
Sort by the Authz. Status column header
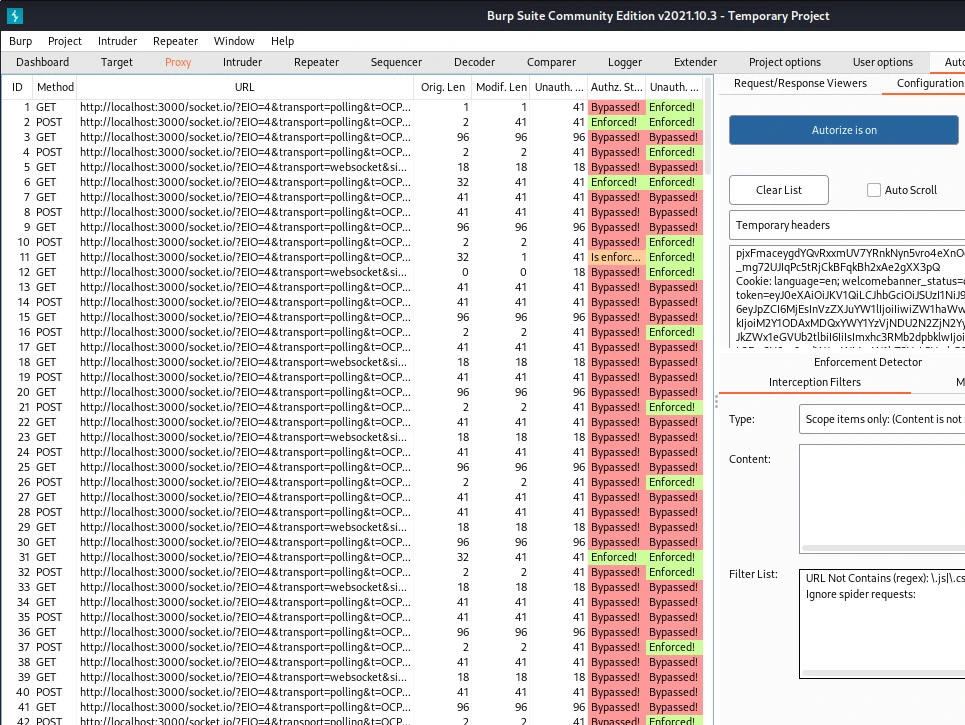click(x=616, y=87)
